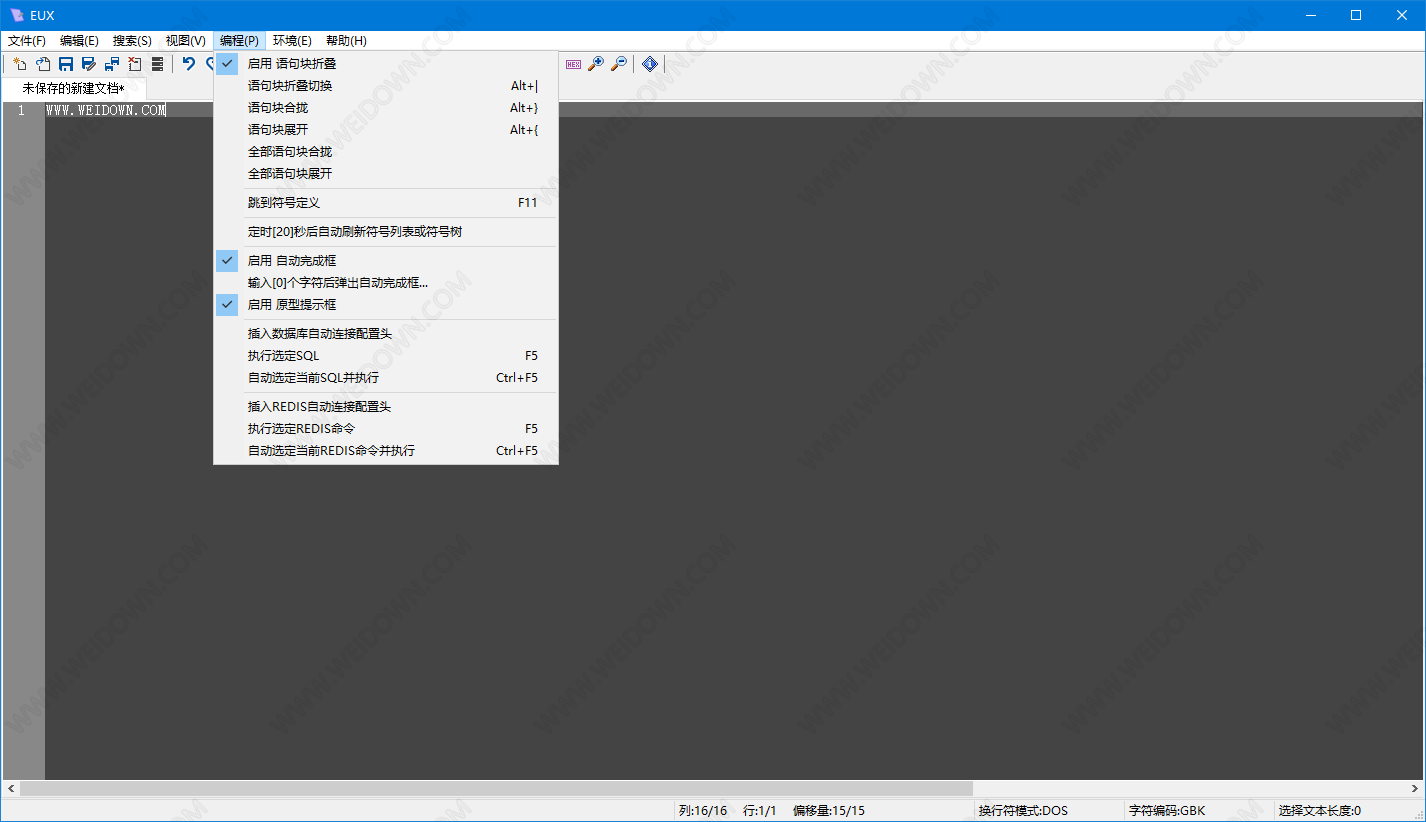
Task: Choose 全部语句块展开 from menu
Action: tap(386, 173)
